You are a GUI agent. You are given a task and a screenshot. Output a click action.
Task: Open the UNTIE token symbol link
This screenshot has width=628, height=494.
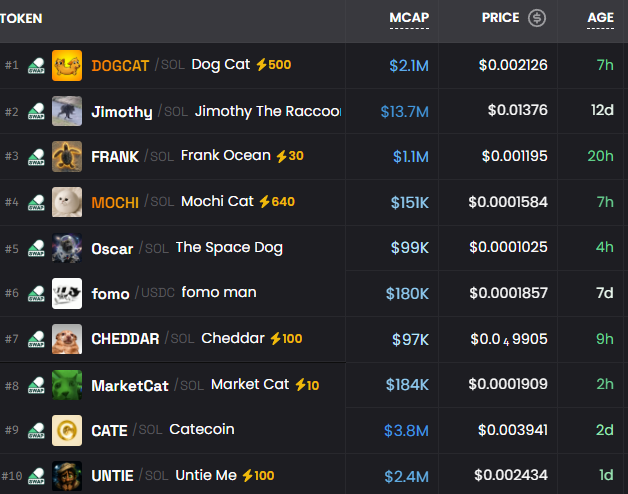pyautogui.click(x=113, y=476)
